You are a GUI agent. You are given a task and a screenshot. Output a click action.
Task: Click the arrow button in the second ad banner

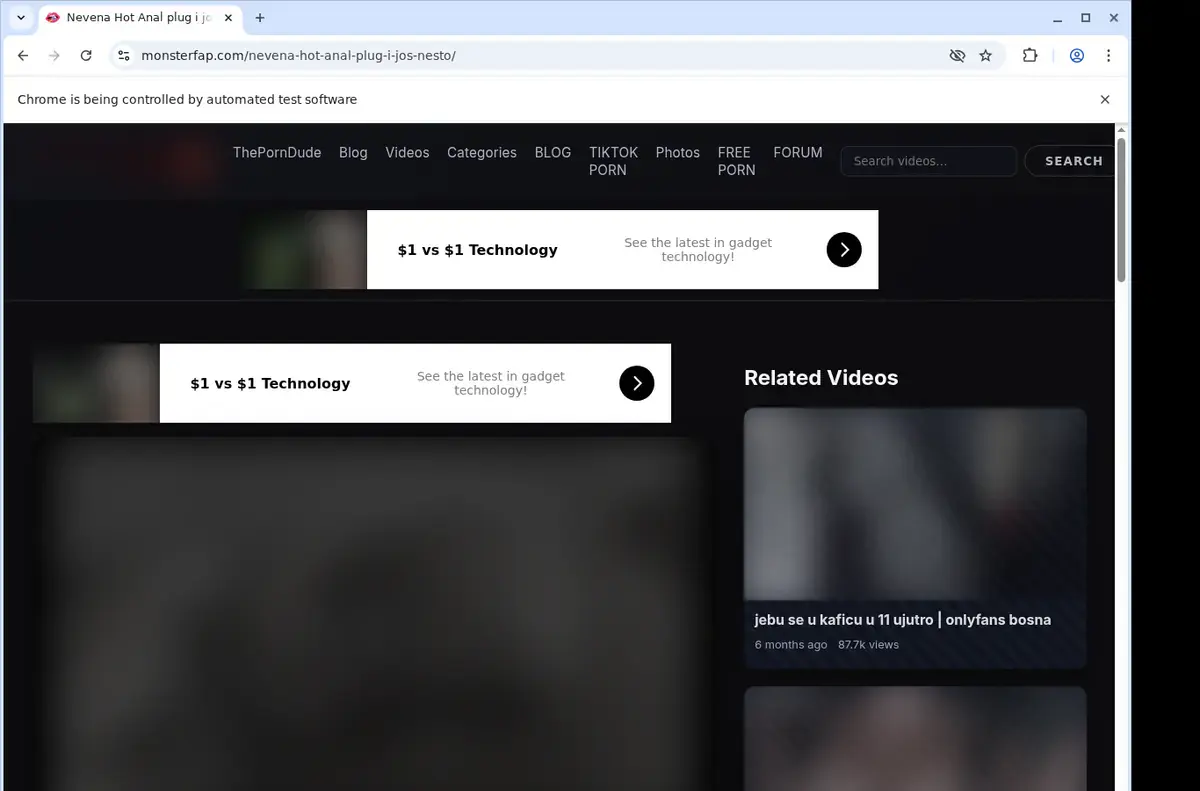(637, 383)
